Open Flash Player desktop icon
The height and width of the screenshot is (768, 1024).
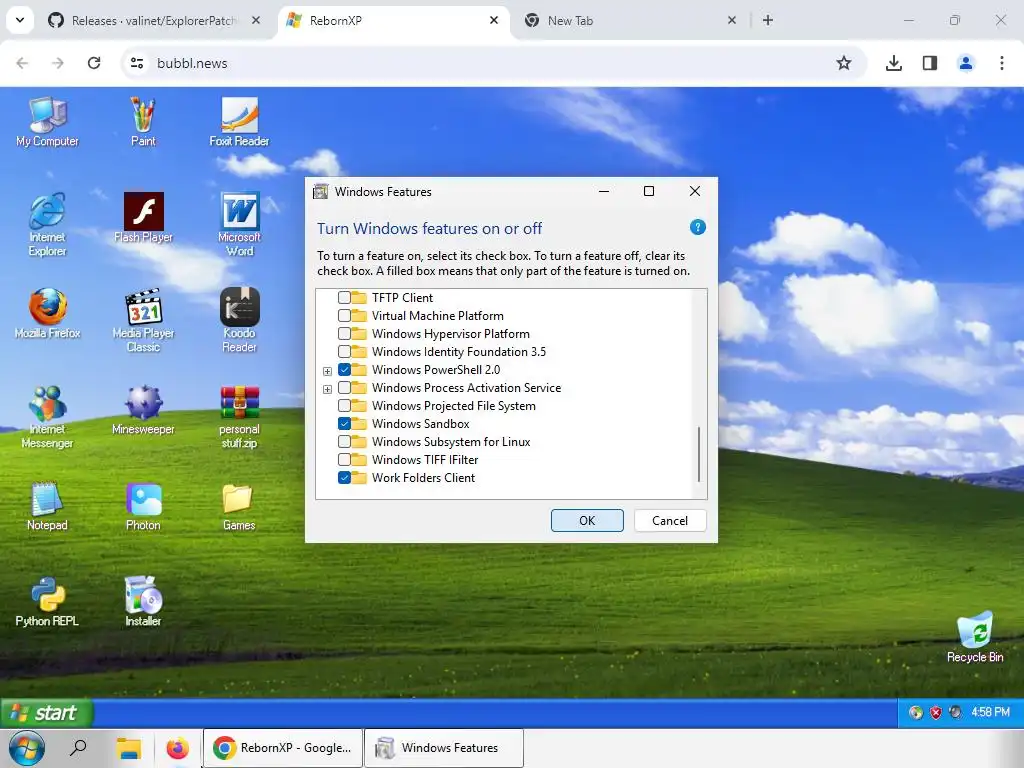pyautogui.click(x=143, y=218)
